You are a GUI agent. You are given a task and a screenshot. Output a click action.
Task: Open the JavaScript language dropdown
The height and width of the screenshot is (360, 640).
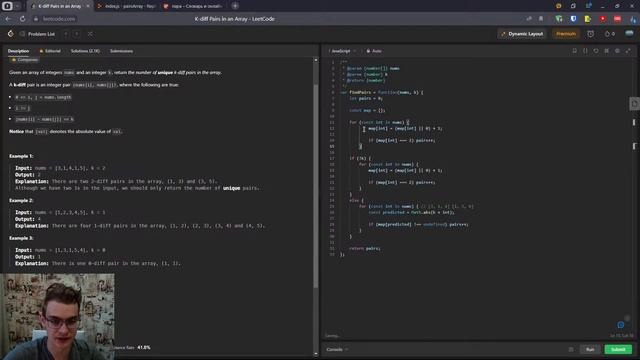[x=342, y=51]
